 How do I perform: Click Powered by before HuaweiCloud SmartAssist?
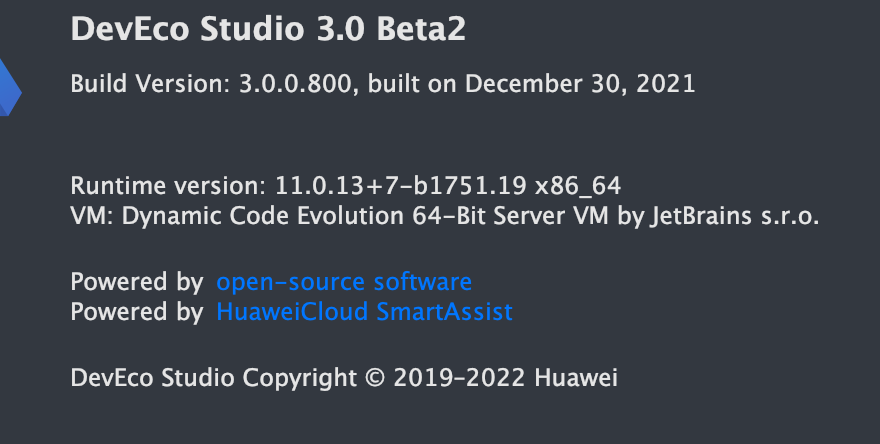tap(137, 312)
